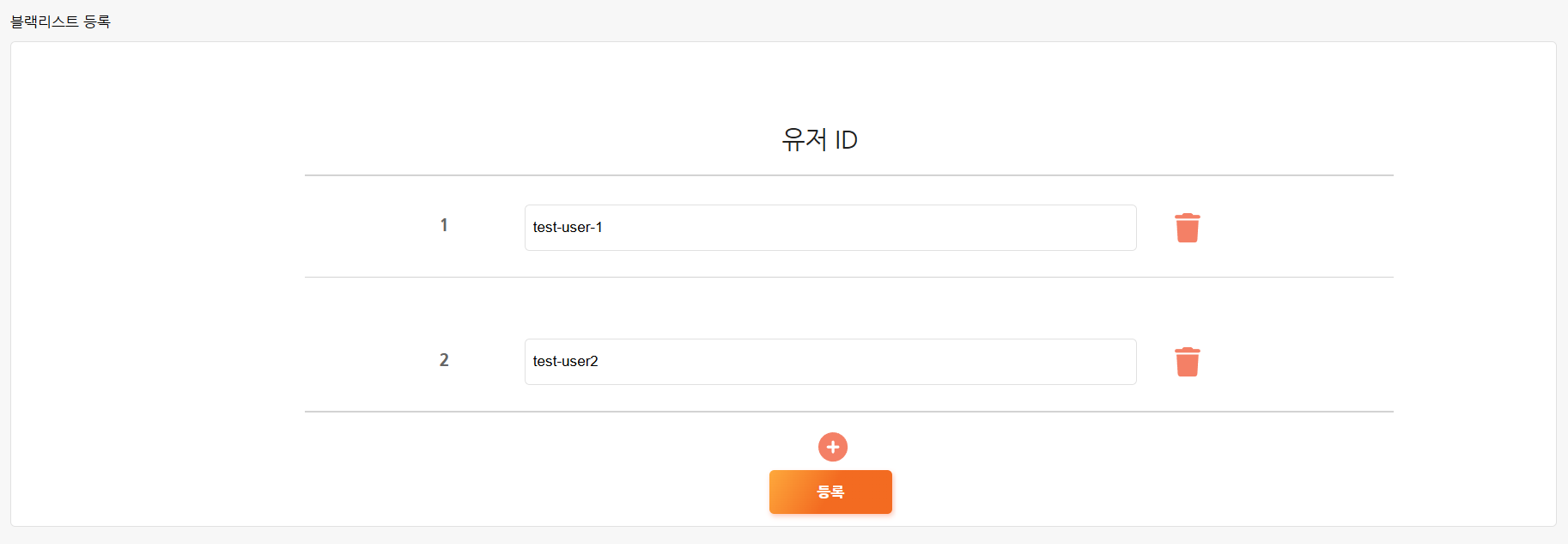Viewport: 1568px width, 544px height.
Task: Remove the second blacklist entry
Action: coord(1187,362)
